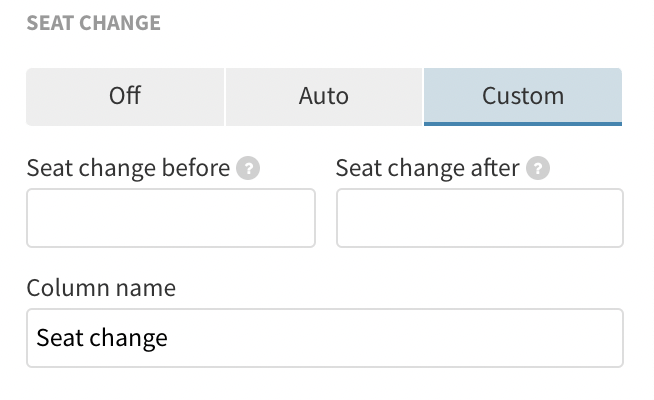The width and height of the screenshot is (654, 400).
Task: Open help tooltip for Seat change before
Action: click(248, 169)
